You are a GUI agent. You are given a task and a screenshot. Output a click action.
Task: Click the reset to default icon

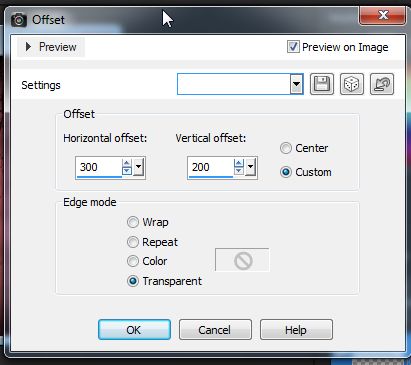[382, 84]
